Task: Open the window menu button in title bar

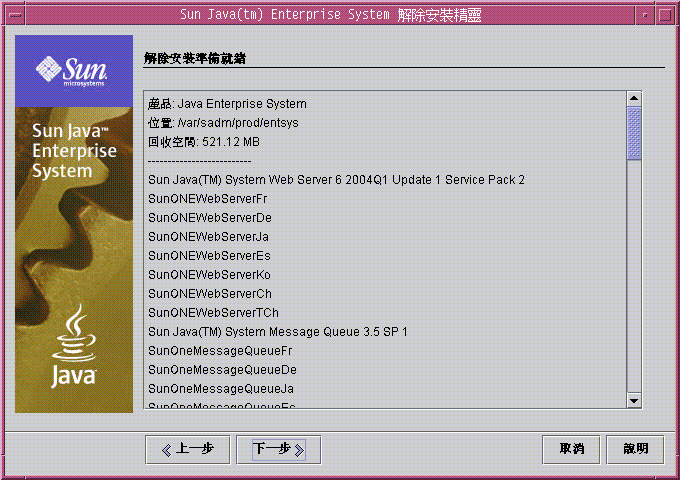Action: (15, 15)
